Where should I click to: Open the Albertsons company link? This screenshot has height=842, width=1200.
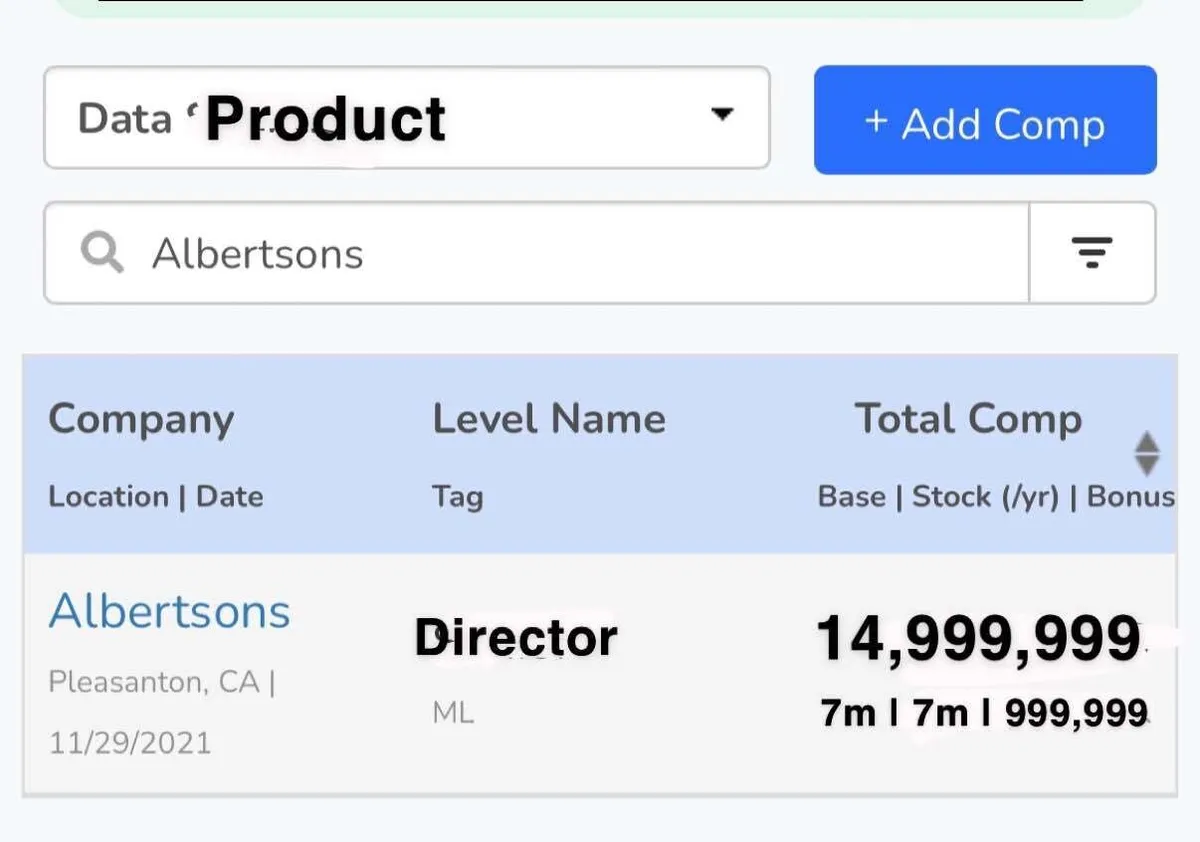click(169, 611)
